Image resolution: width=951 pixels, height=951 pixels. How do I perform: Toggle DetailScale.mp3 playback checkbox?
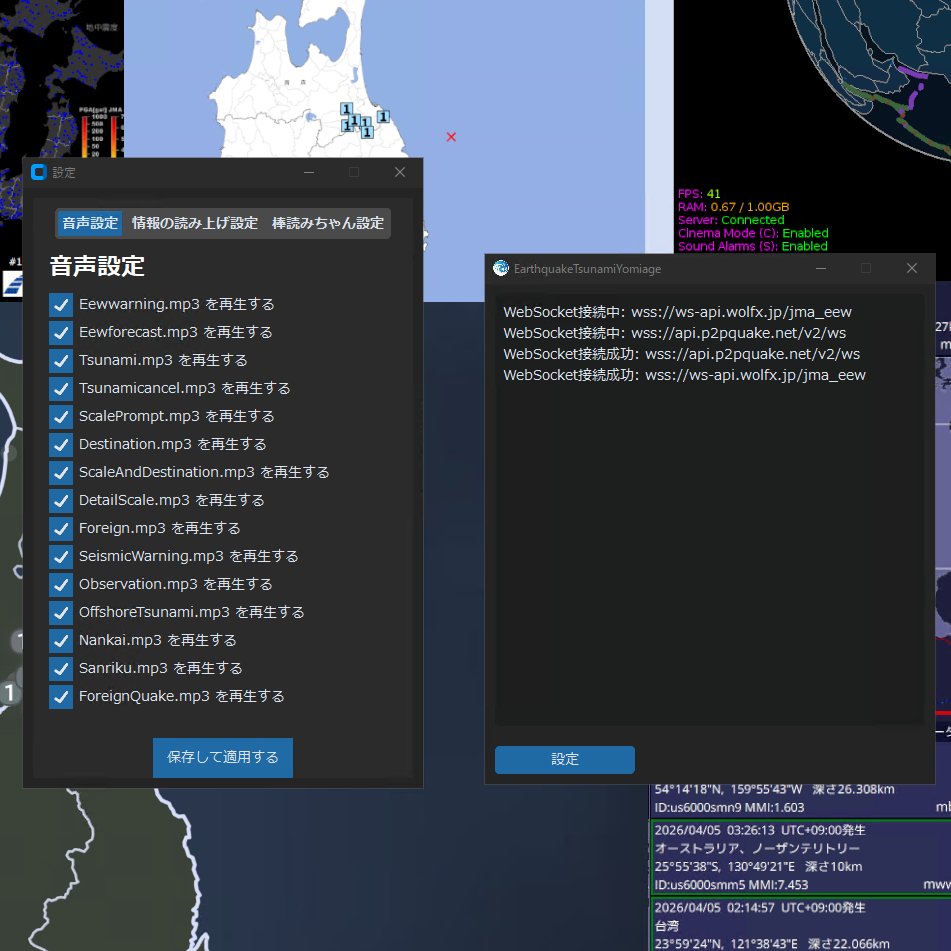coord(61,500)
